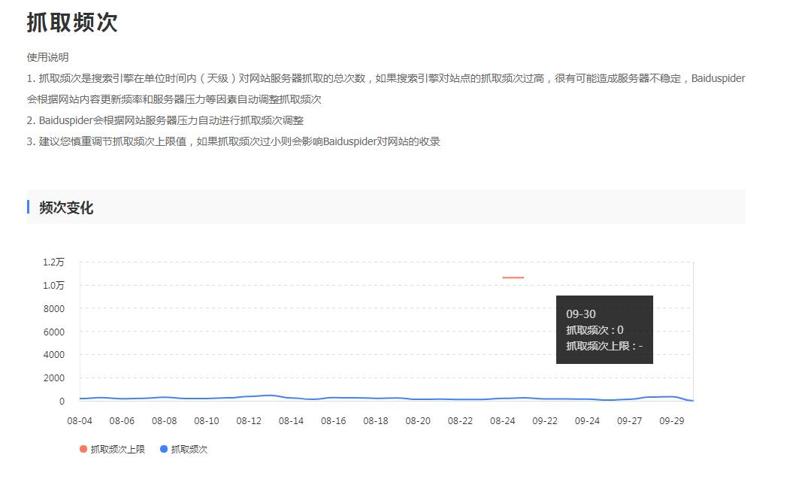The image size is (799, 479).
Task: Click the 抓取频次 page heading
Action: (x=72, y=22)
